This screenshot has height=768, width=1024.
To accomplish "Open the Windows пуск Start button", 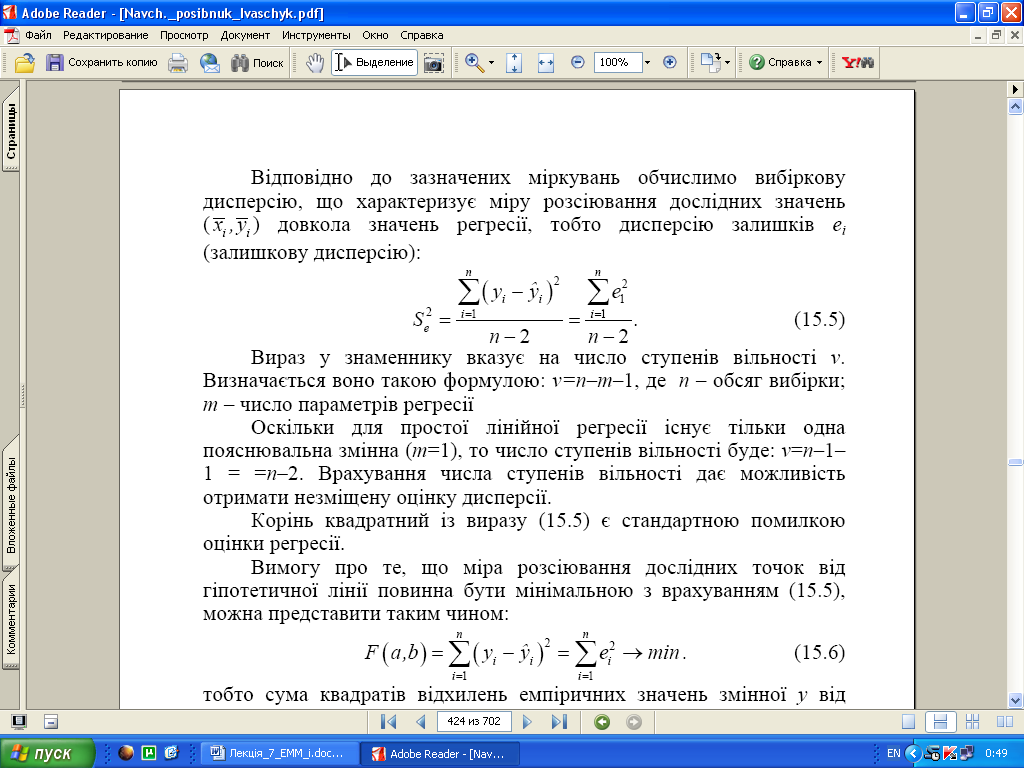I will click(x=47, y=754).
